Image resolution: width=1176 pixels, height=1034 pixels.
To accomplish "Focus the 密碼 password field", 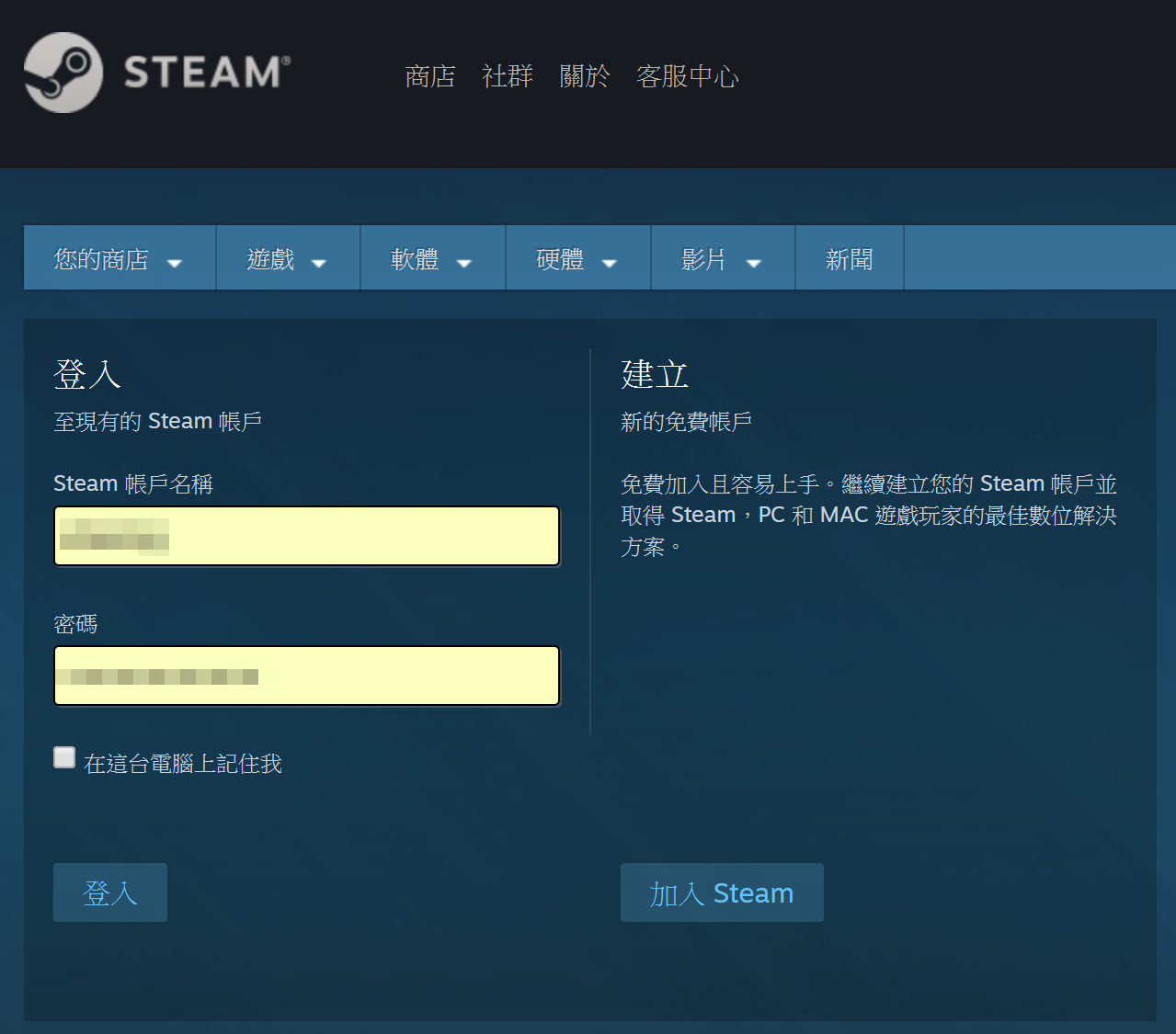I will pos(307,676).
